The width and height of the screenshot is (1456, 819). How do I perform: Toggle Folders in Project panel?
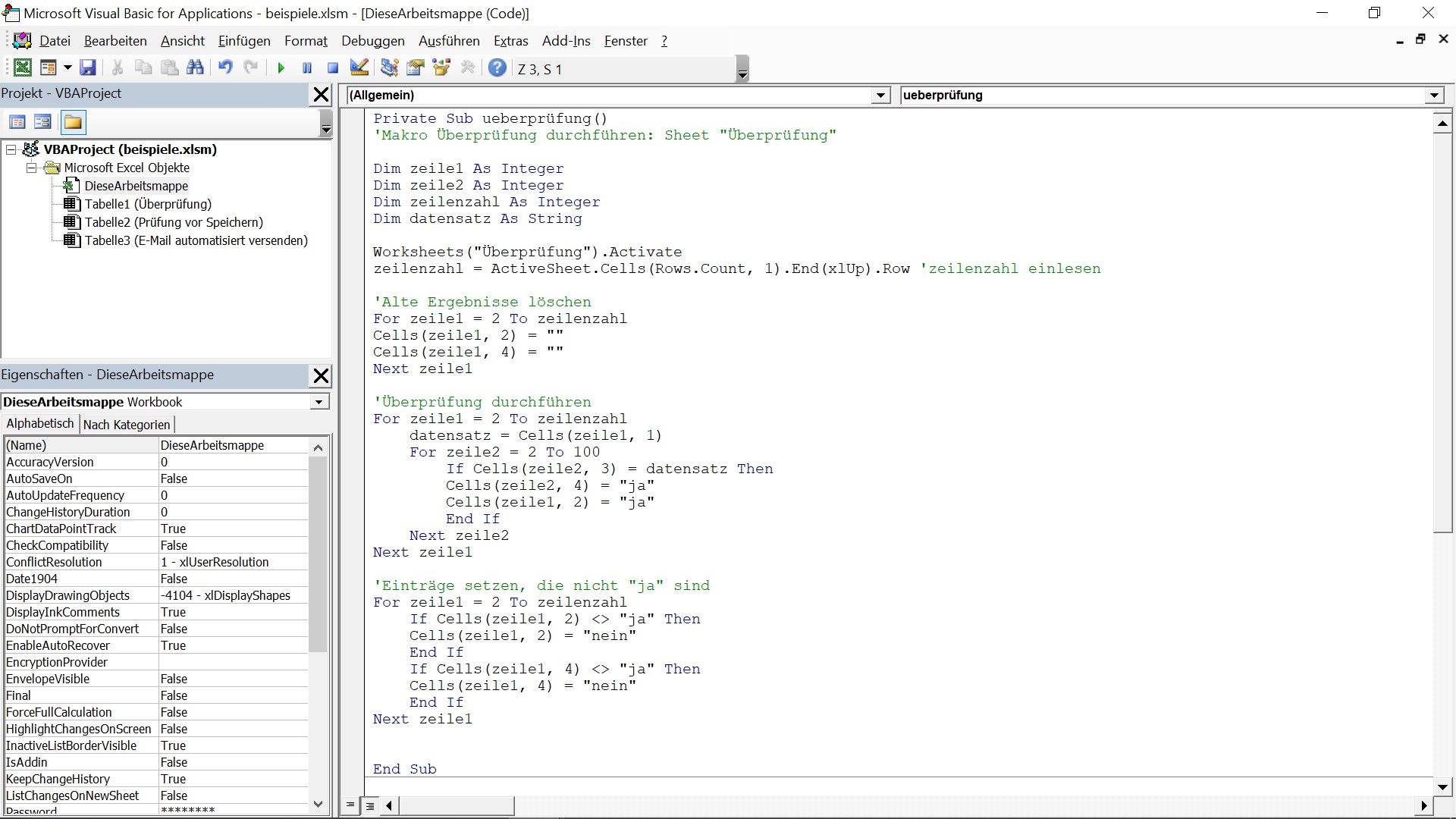(73, 122)
